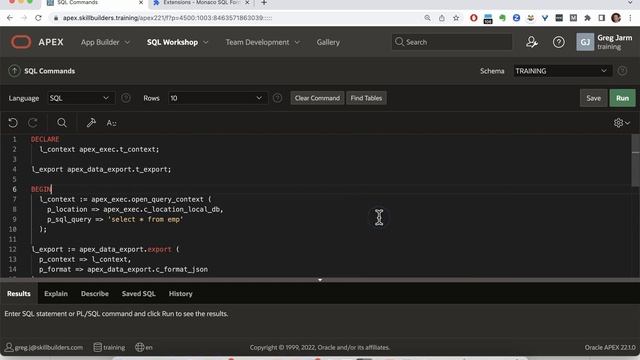Click the Oracle APEX 22.1.0 version text
640x360 pixels.
(610, 347)
